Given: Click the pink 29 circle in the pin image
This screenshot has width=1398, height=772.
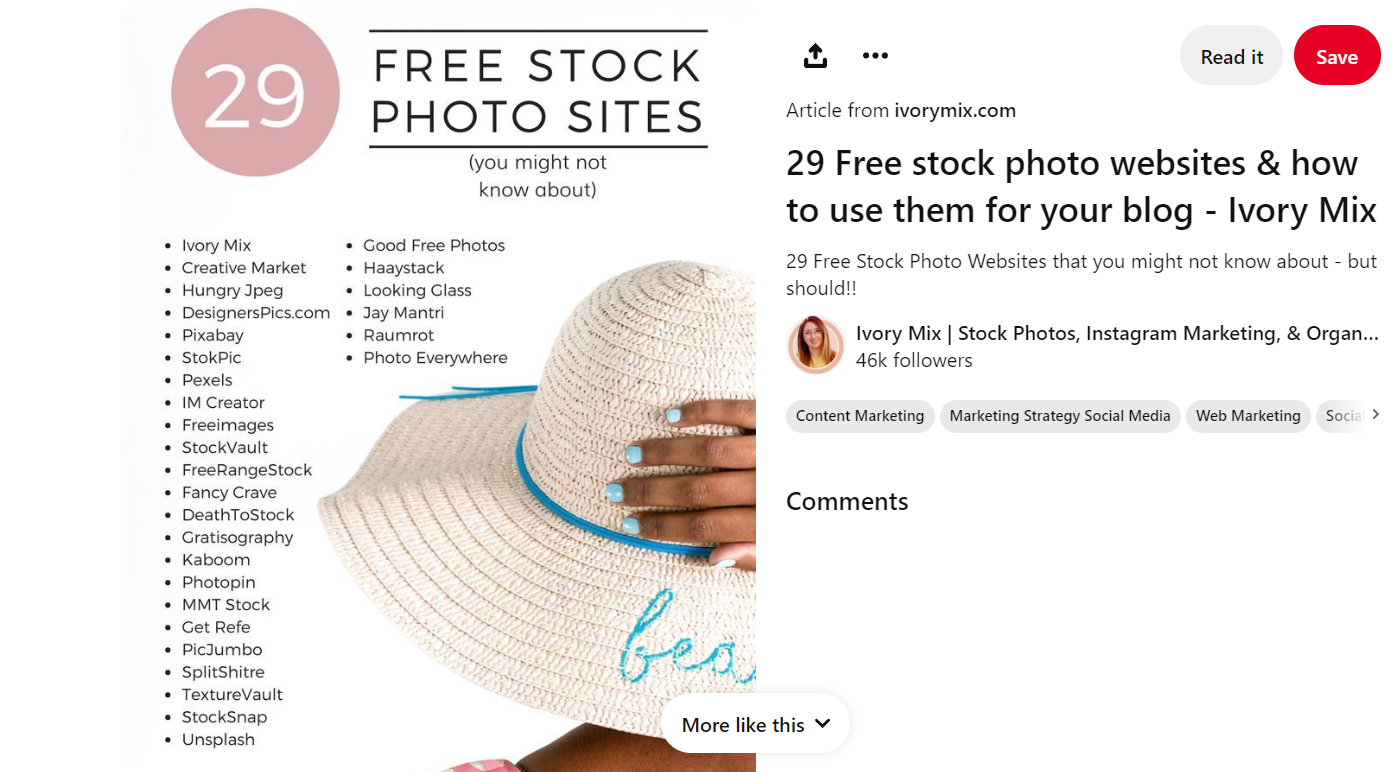Looking at the screenshot, I should (255, 92).
